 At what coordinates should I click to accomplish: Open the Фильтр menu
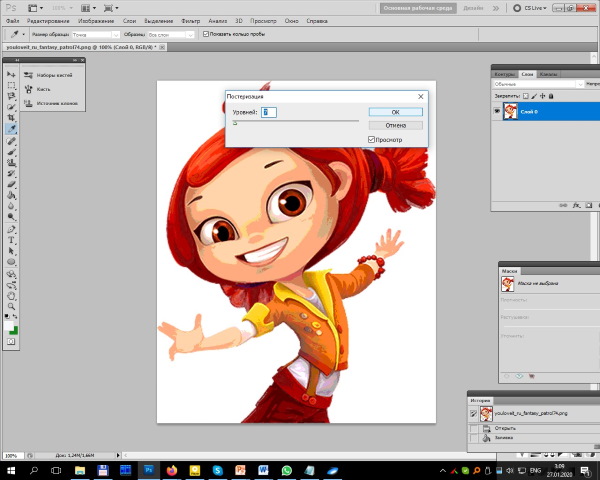[191, 21]
